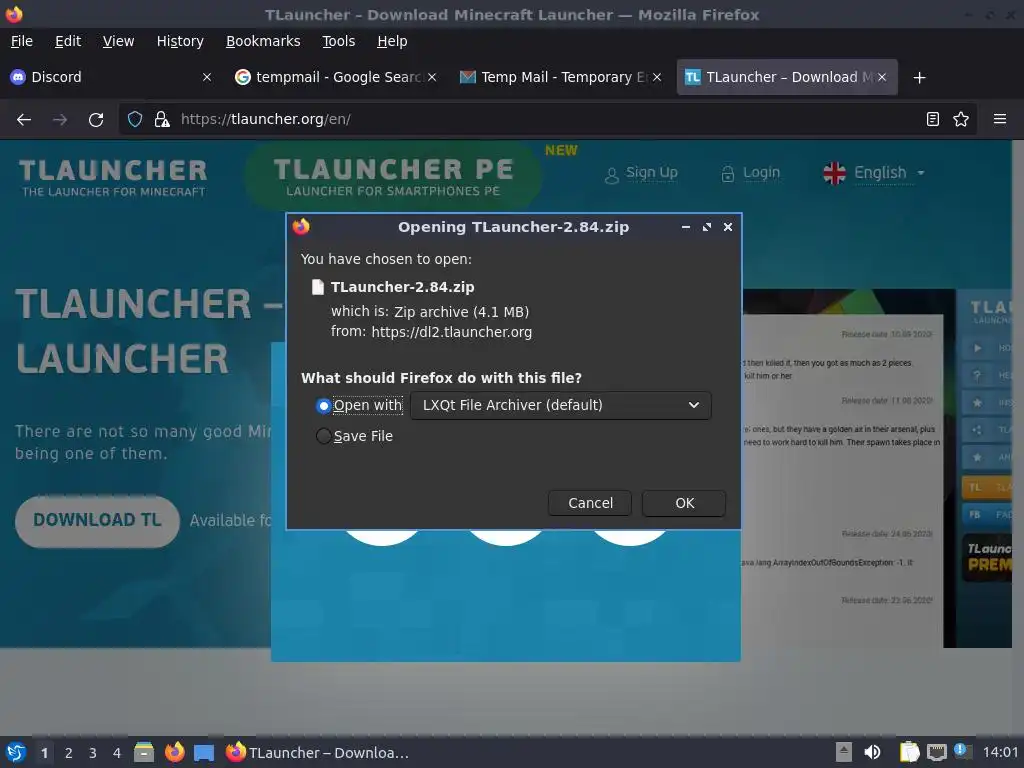Screen dimensions: 1024x768
Task: Launch the file manager from taskbar
Action: tap(144, 752)
